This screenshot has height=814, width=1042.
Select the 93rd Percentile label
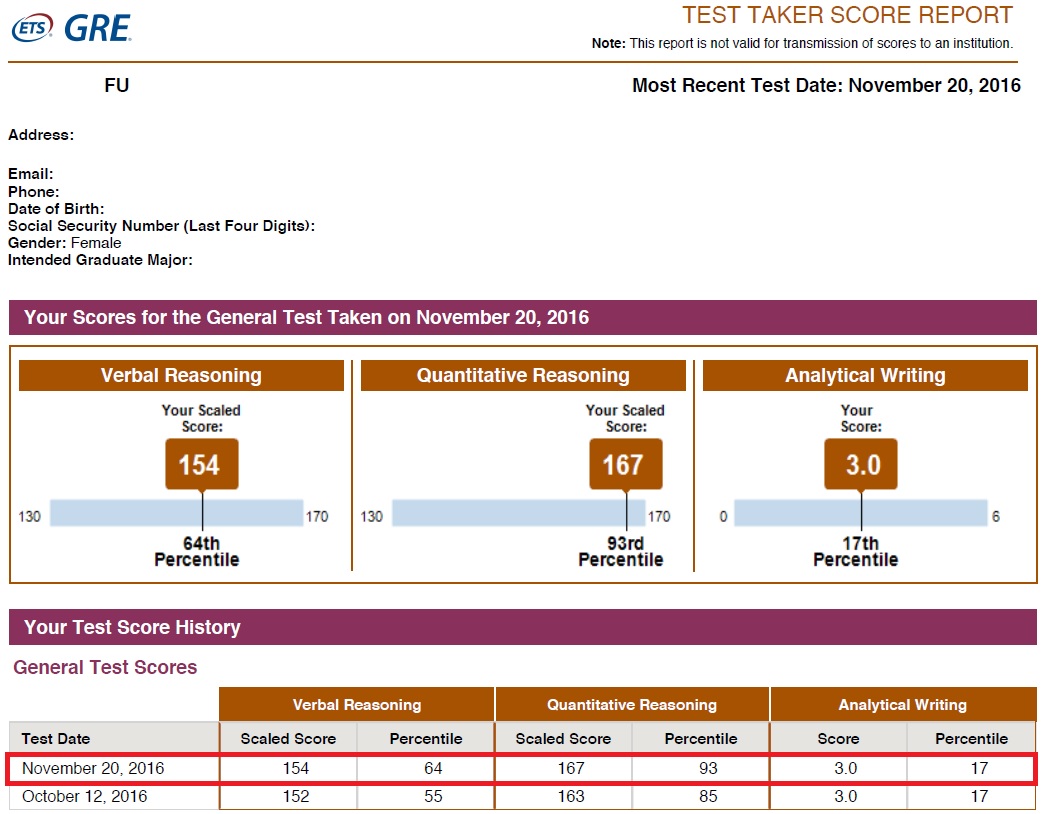click(621, 552)
